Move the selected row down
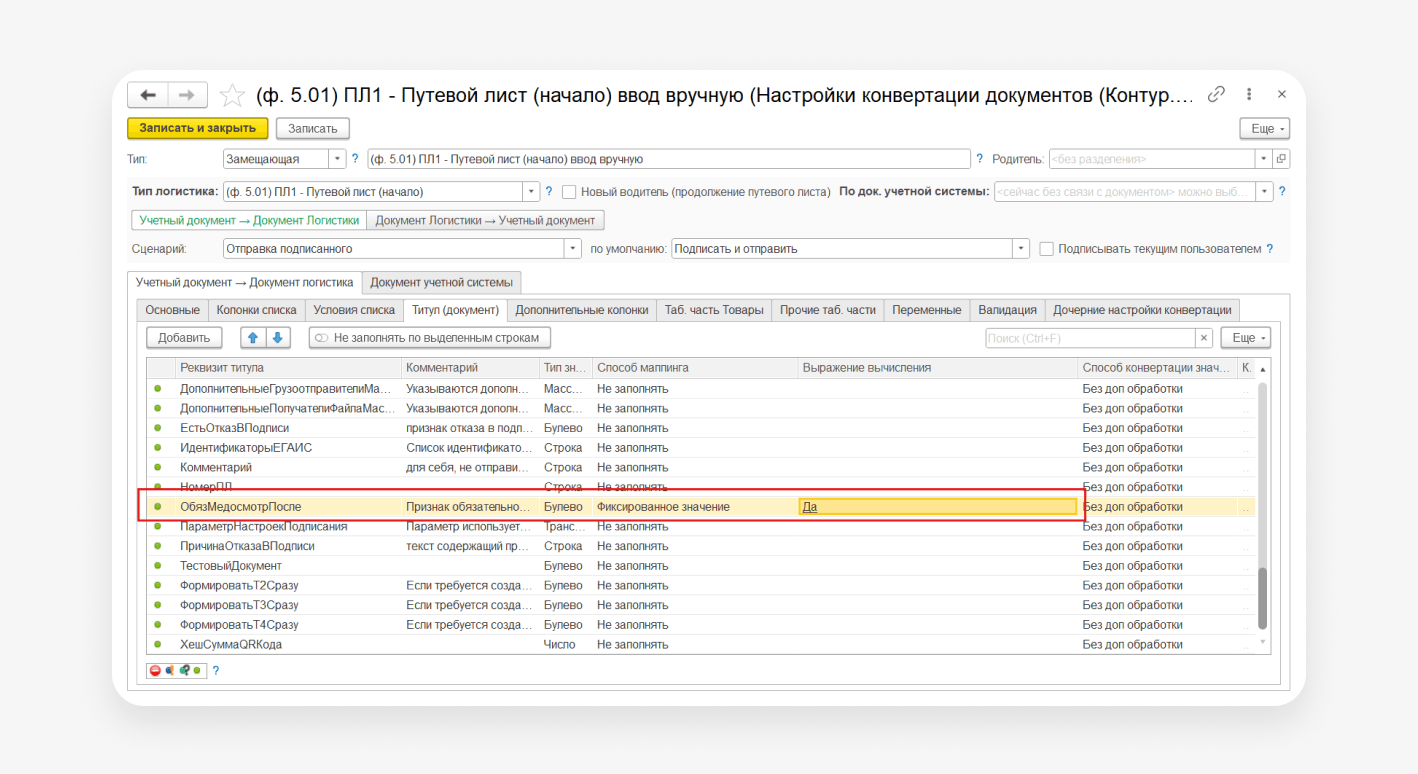This screenshot has height=774, width=1418. coord(277,338)
